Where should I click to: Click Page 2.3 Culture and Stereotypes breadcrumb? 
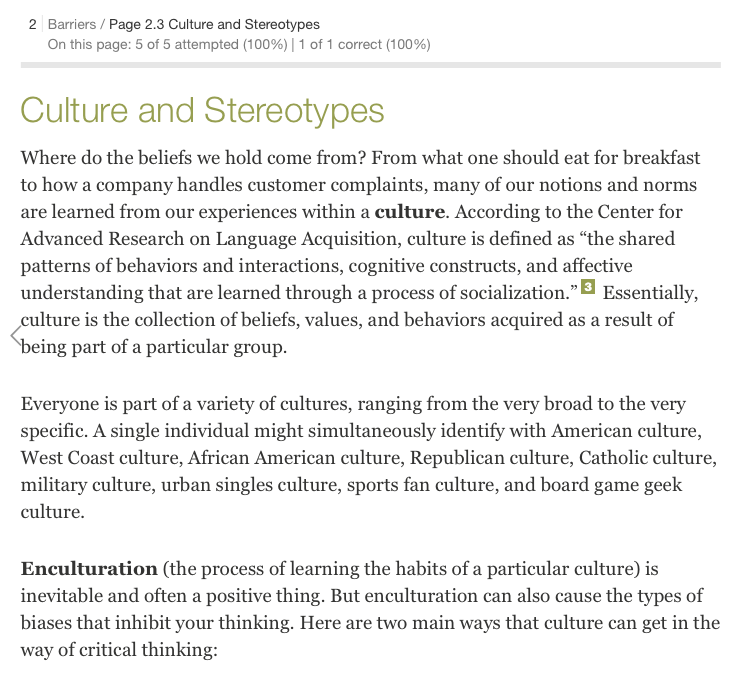[214, 24]
